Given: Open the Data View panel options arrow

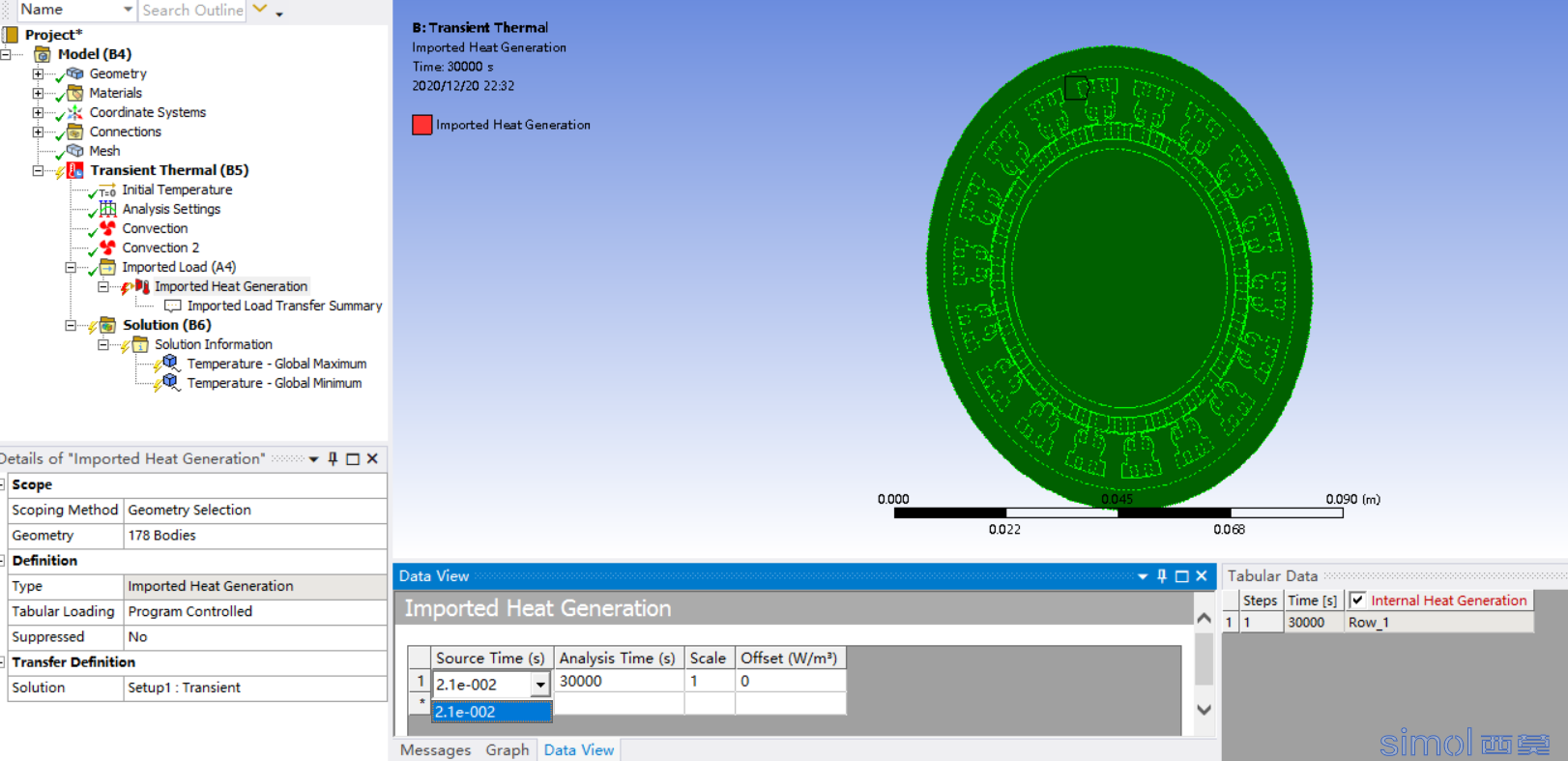Looking at the screenshot, I should click(x=1143, y=576).
